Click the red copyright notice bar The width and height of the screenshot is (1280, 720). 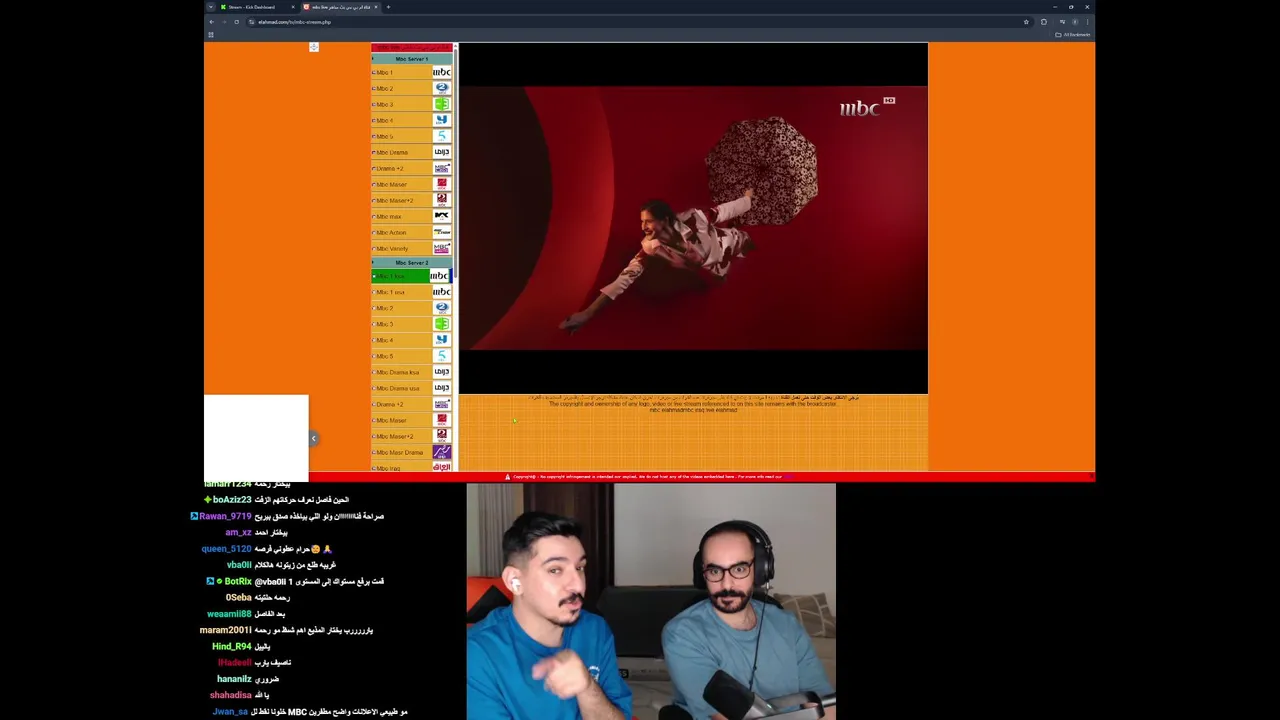click(650, 477)
